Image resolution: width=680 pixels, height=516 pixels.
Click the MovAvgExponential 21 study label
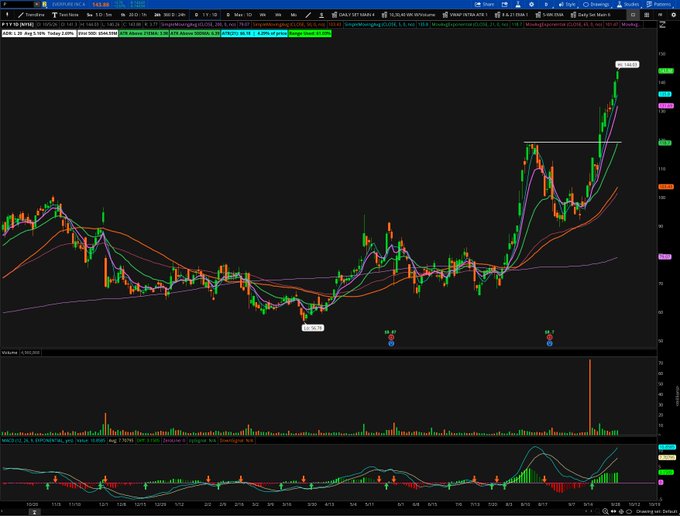[x=471, y=25]
